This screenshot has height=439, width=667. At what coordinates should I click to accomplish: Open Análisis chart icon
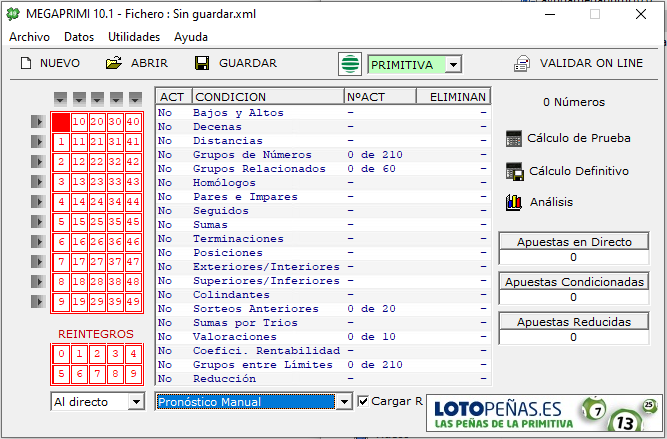pyautogui.click(x=515, y=202)
